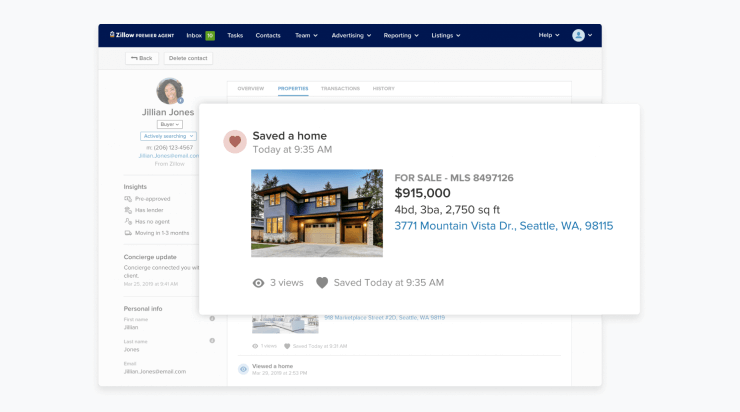Click the Moving in 1-3 months icon

coord(128,233)
